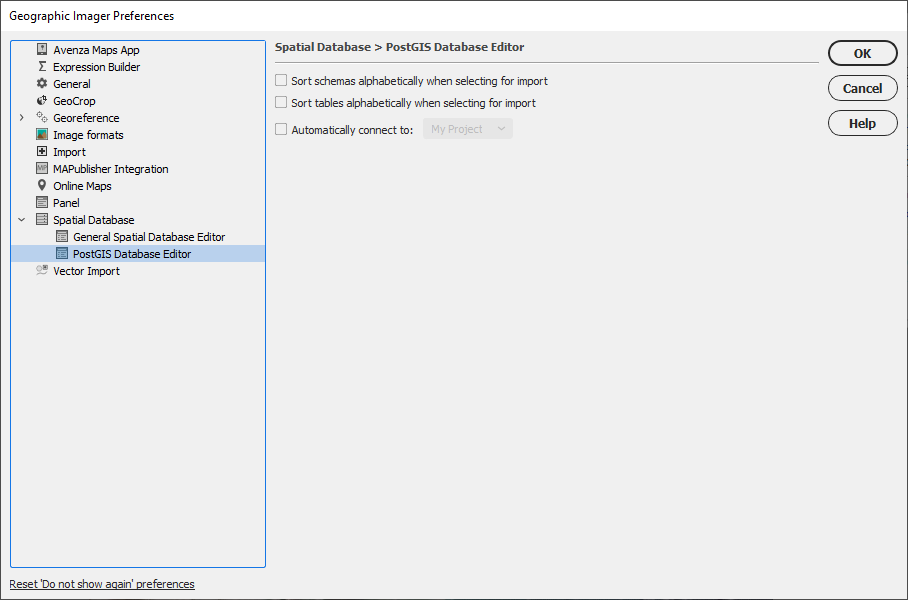Viewport: 908px width, 600px height.
Task: Open General Spatial Database Editor page
Action: coord(149,237)
